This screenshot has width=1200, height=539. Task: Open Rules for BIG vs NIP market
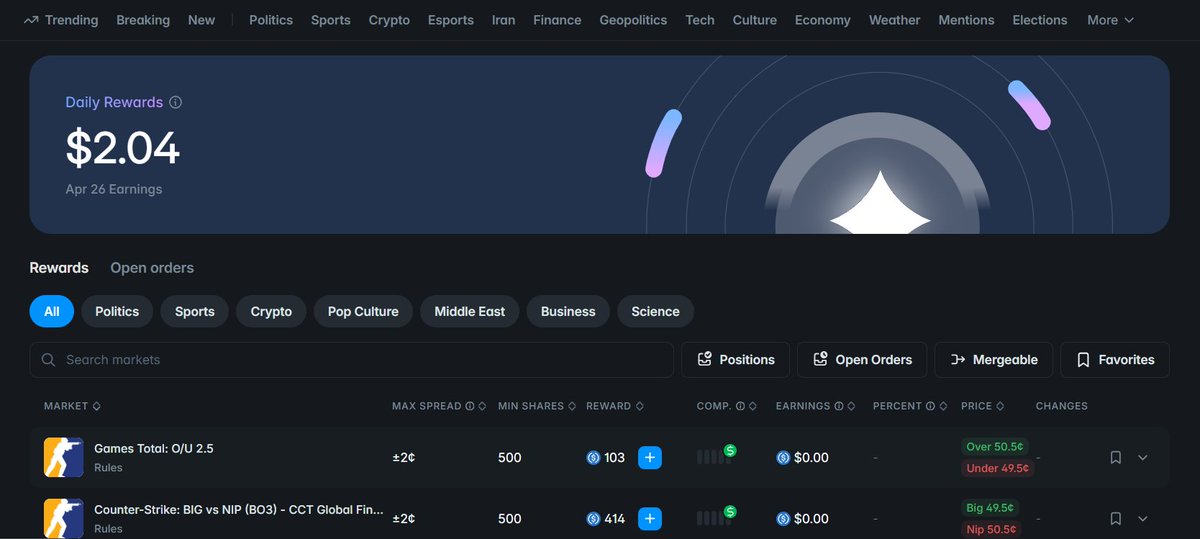[108, 529]
